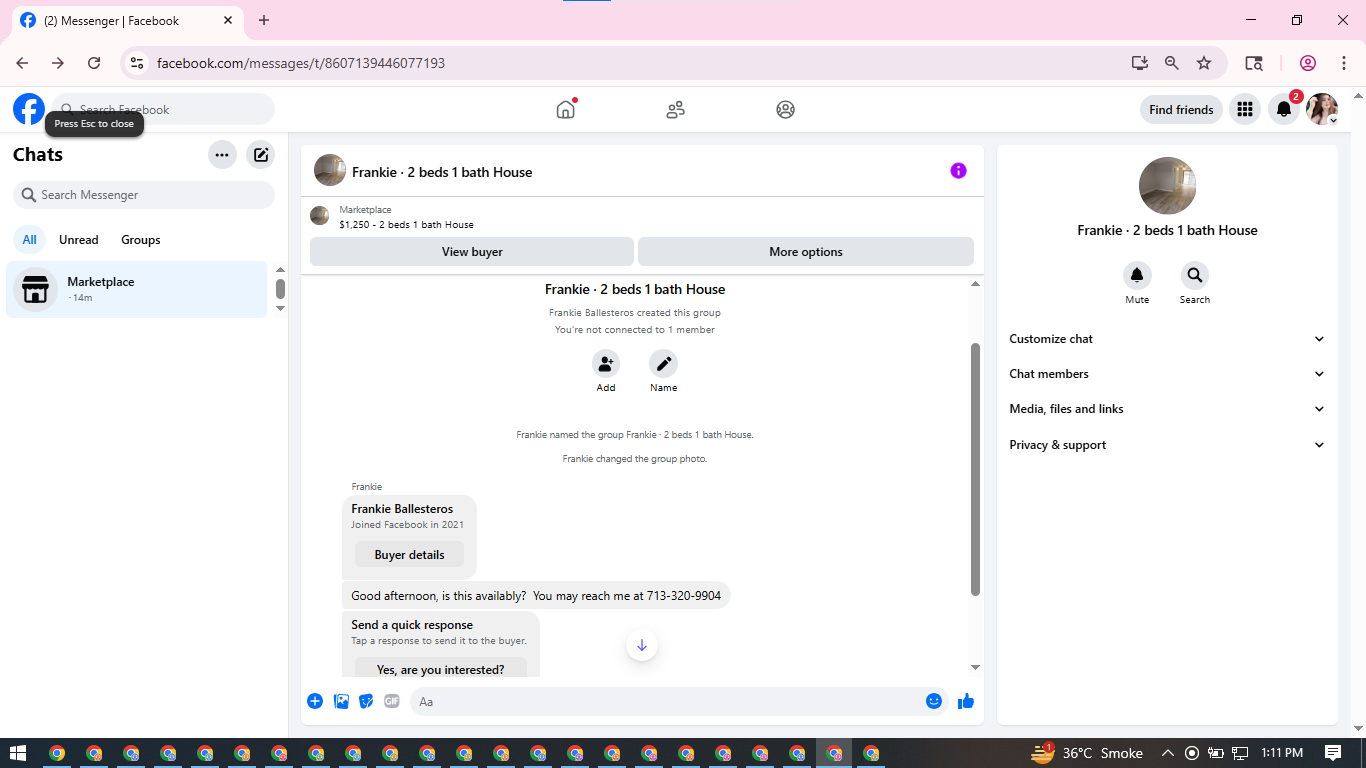Expand the Privacy & support section
1366x768 pixels.
[1167, 445]
